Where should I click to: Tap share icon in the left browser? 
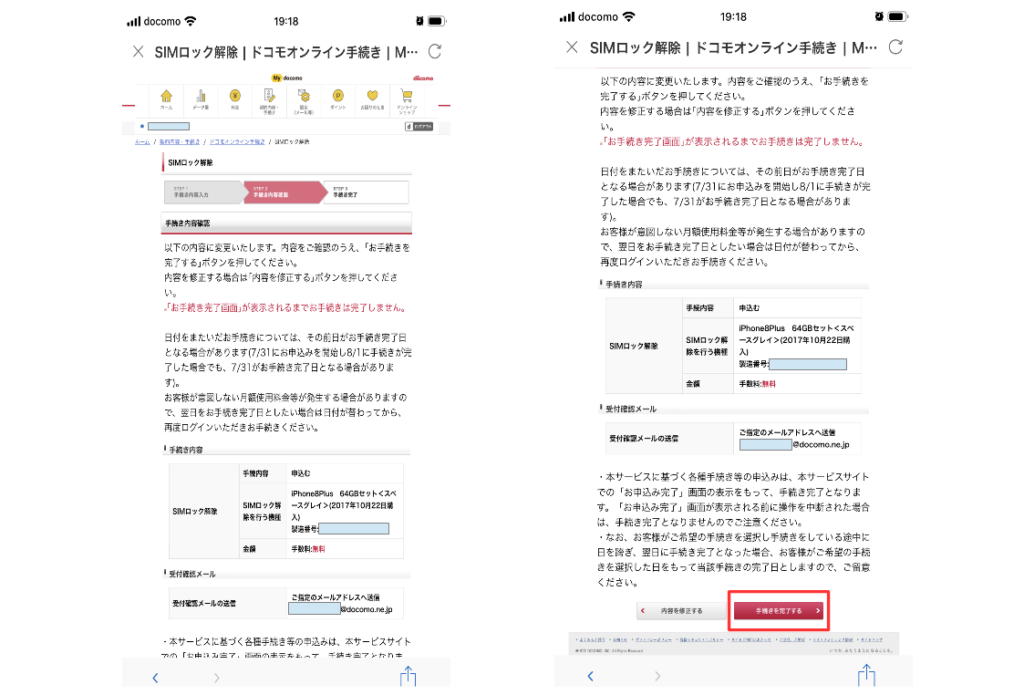(408, 677)
